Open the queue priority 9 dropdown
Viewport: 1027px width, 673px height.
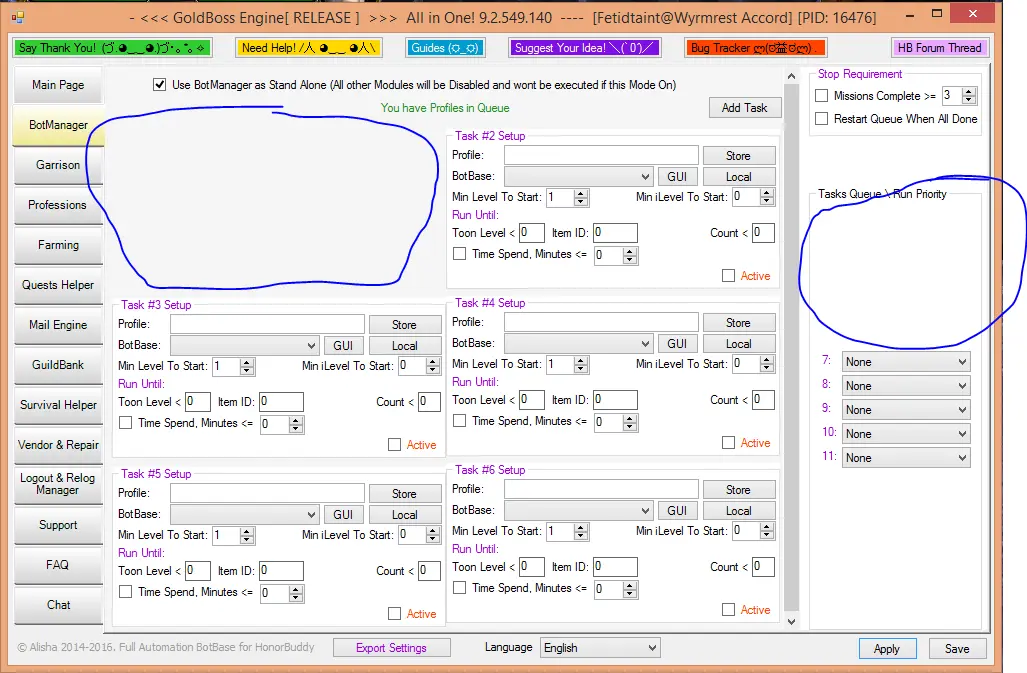pos(906,410)
